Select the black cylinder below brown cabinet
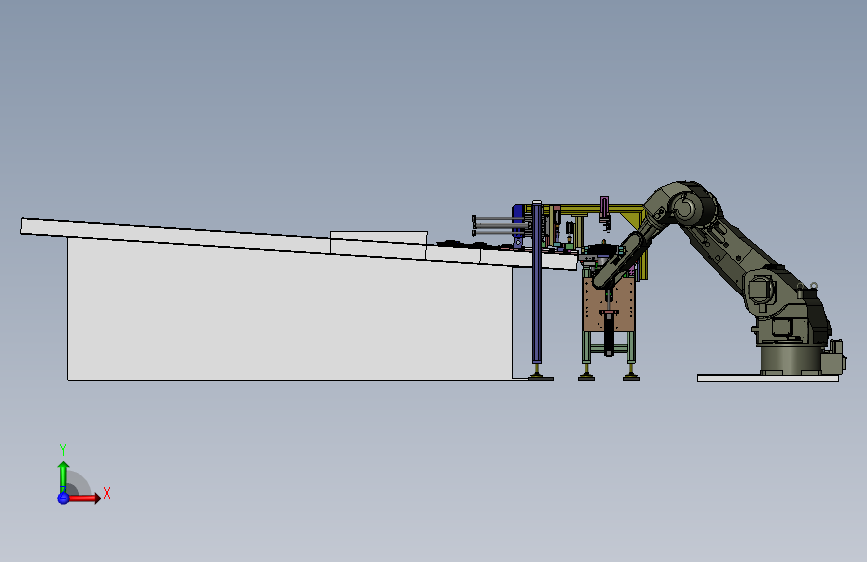 point(609,334)
